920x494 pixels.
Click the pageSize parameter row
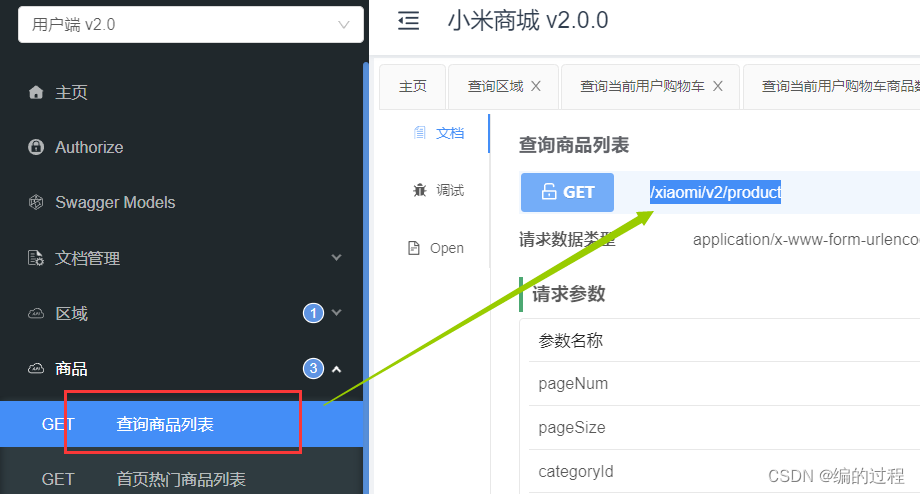pyautogui.click(x=725, y=428)
